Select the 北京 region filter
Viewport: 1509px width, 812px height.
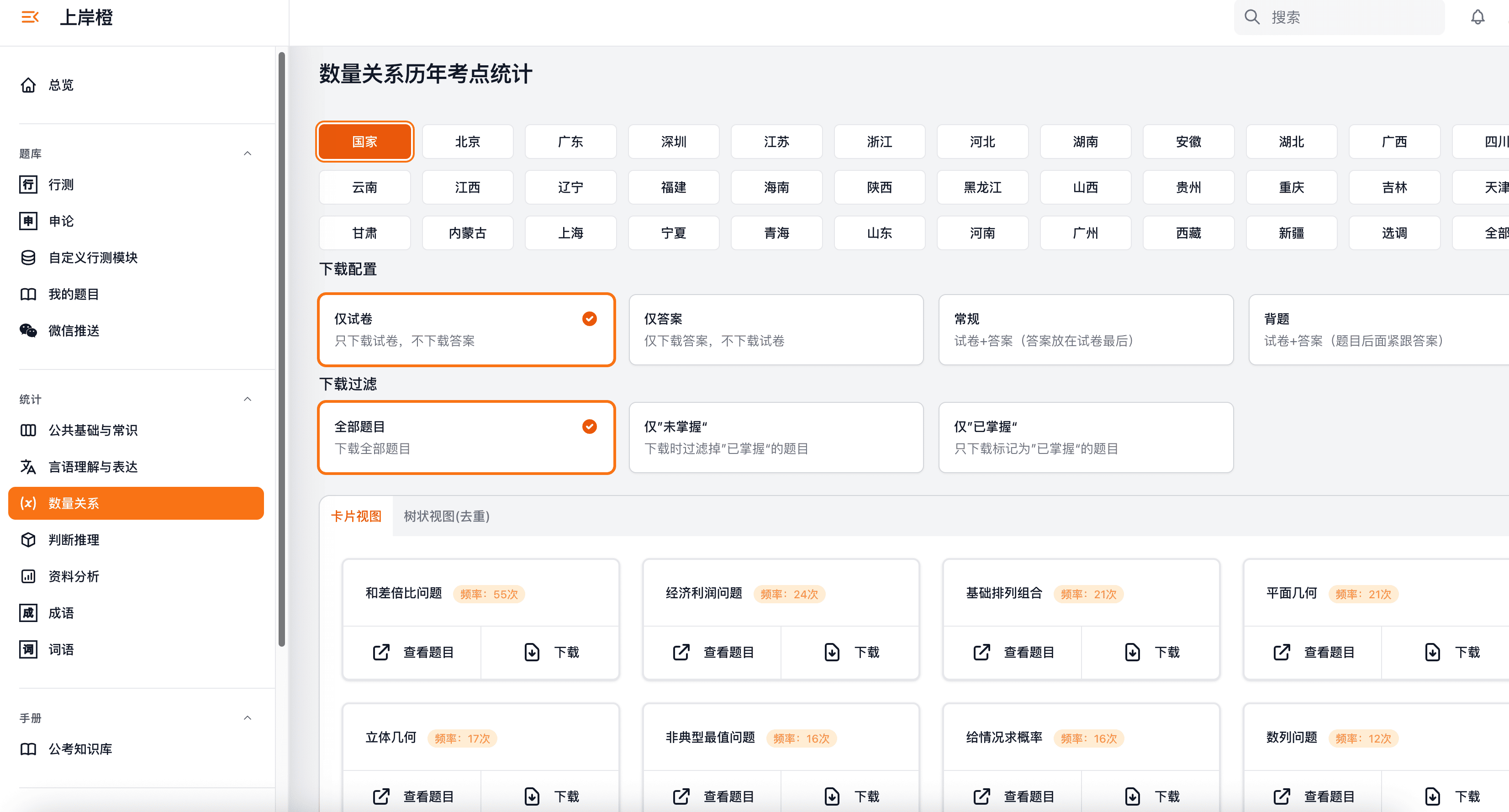[467, 141]
